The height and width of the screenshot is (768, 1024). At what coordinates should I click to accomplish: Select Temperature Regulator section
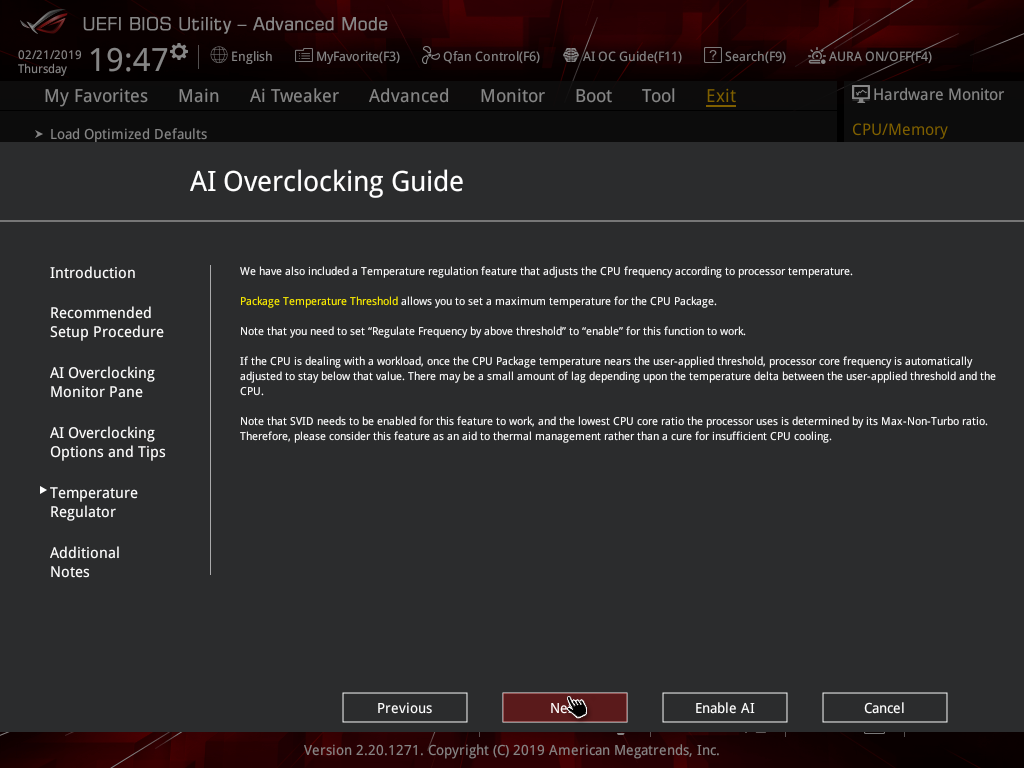pyautogui.click(x=93, y=502)
